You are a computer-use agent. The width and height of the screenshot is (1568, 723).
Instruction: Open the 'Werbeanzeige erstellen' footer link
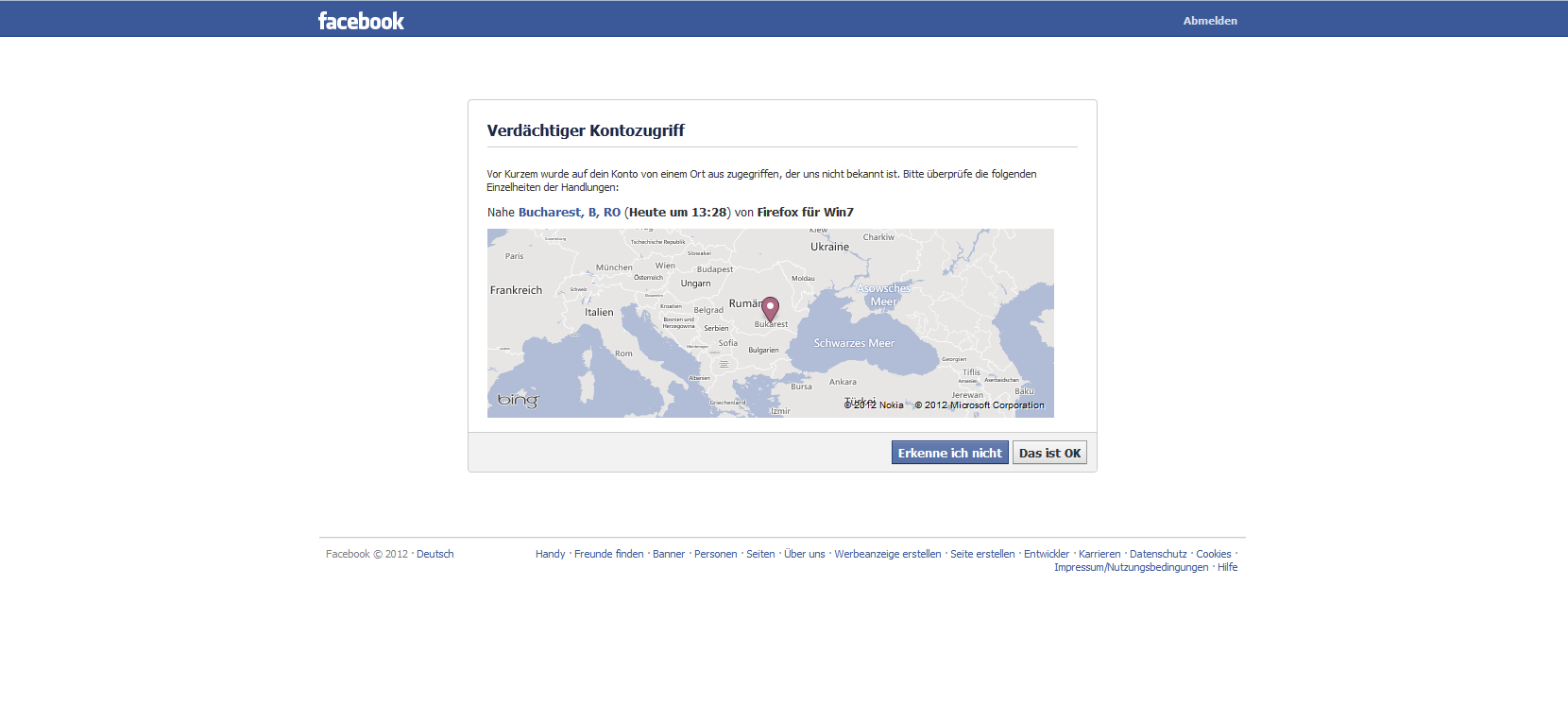[888, 554]
